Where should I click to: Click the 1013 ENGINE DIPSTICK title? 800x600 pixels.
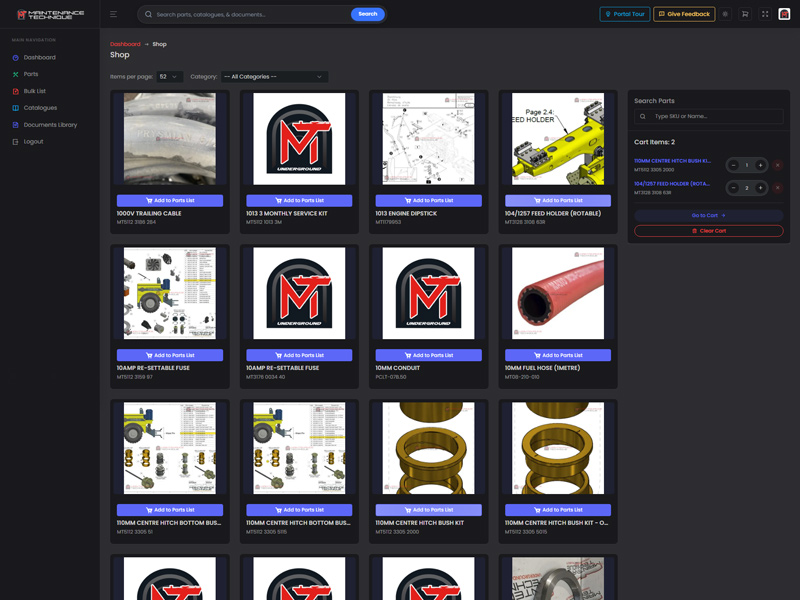point(406,213)
